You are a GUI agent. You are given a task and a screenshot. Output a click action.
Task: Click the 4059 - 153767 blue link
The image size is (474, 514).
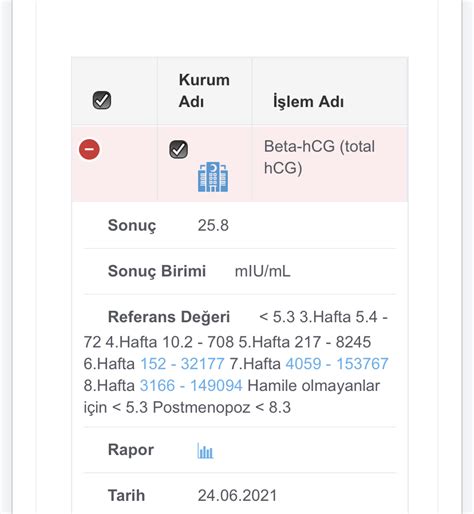point(337,364)
